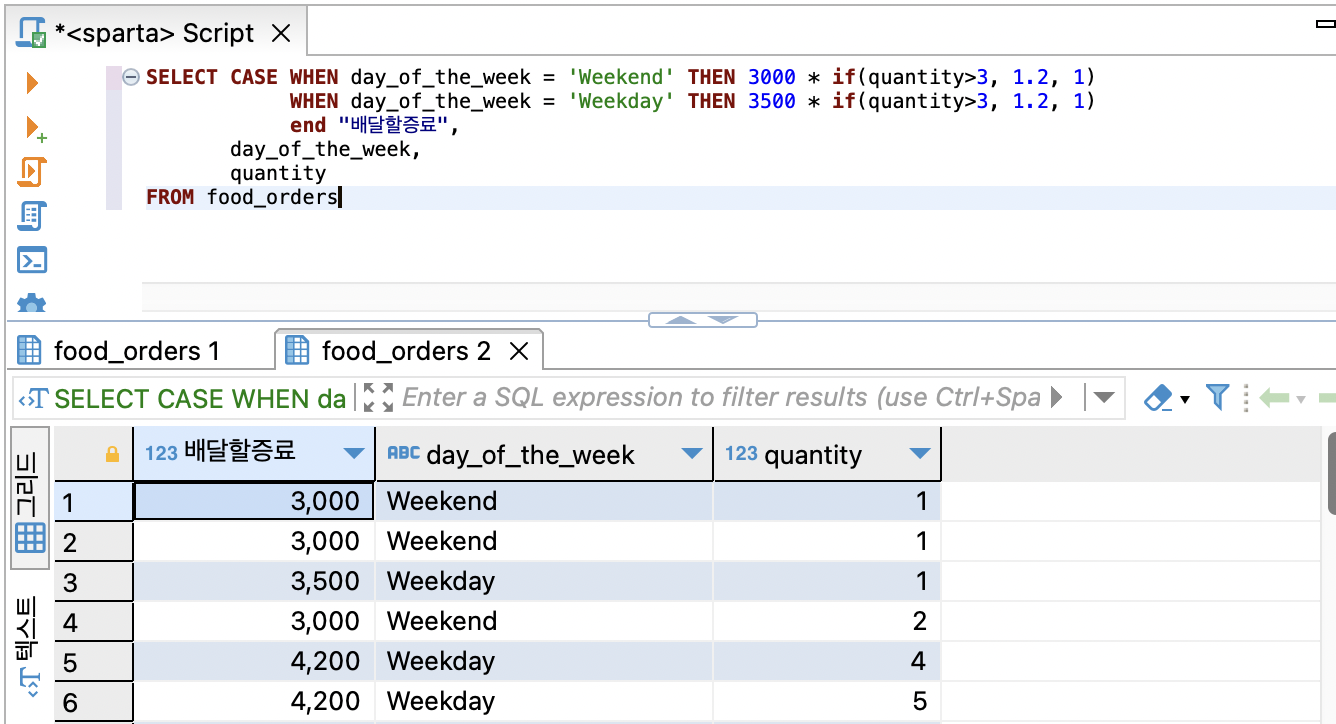Click the 3,500 cell in row 3
Image resolution: width=1336 pixels, height=724 pixels.
[254, 581]
